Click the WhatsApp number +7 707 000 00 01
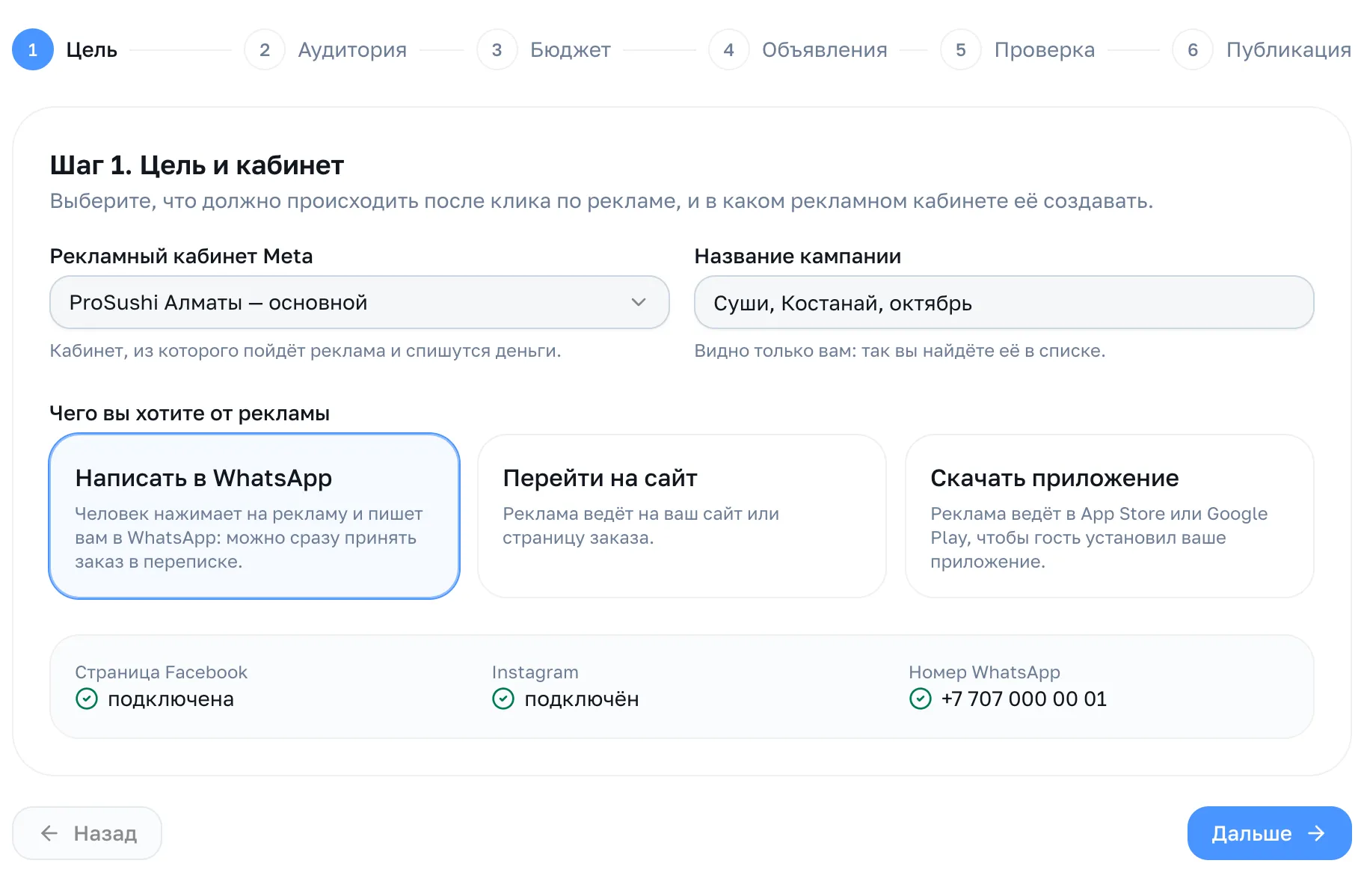1364x896 pixels. pos(1024,699)
